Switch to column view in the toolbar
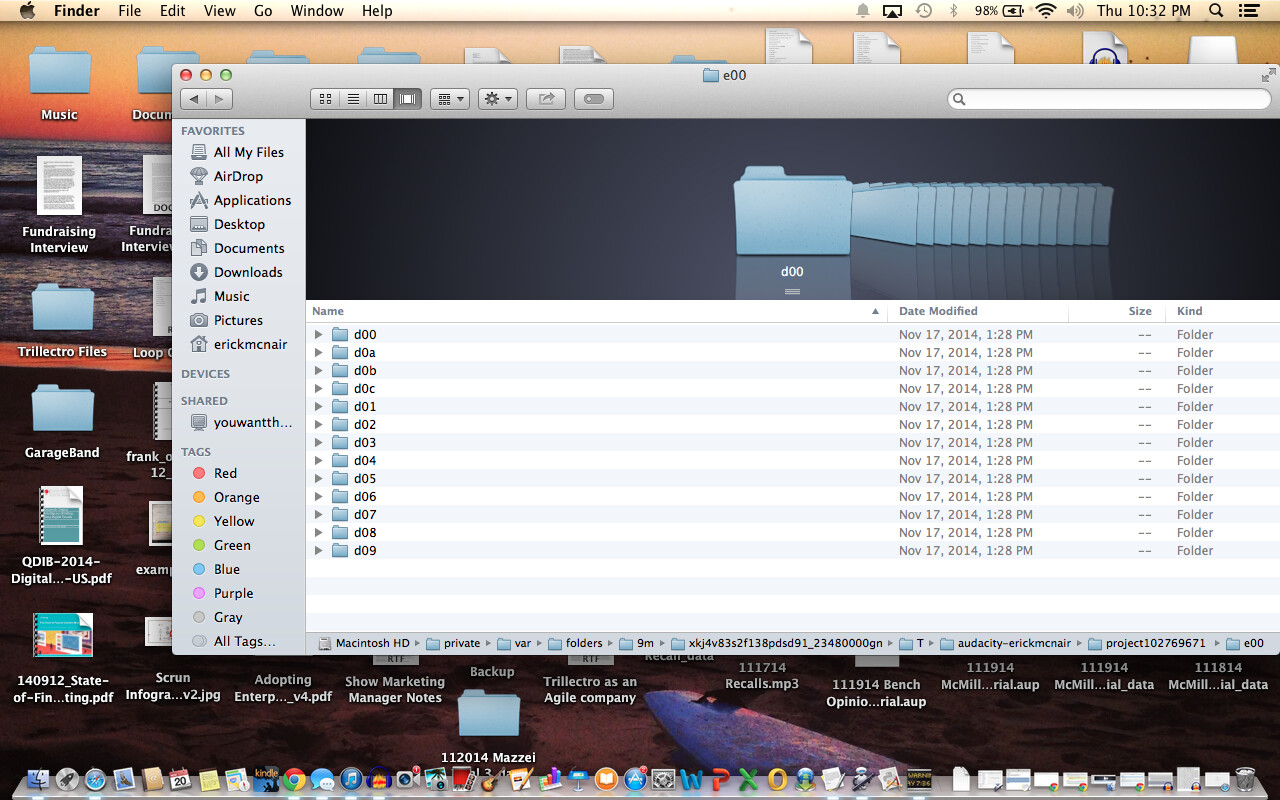The height and width of the screenshot is (800, 1280). pyautogui.click(x=380, y=98)
